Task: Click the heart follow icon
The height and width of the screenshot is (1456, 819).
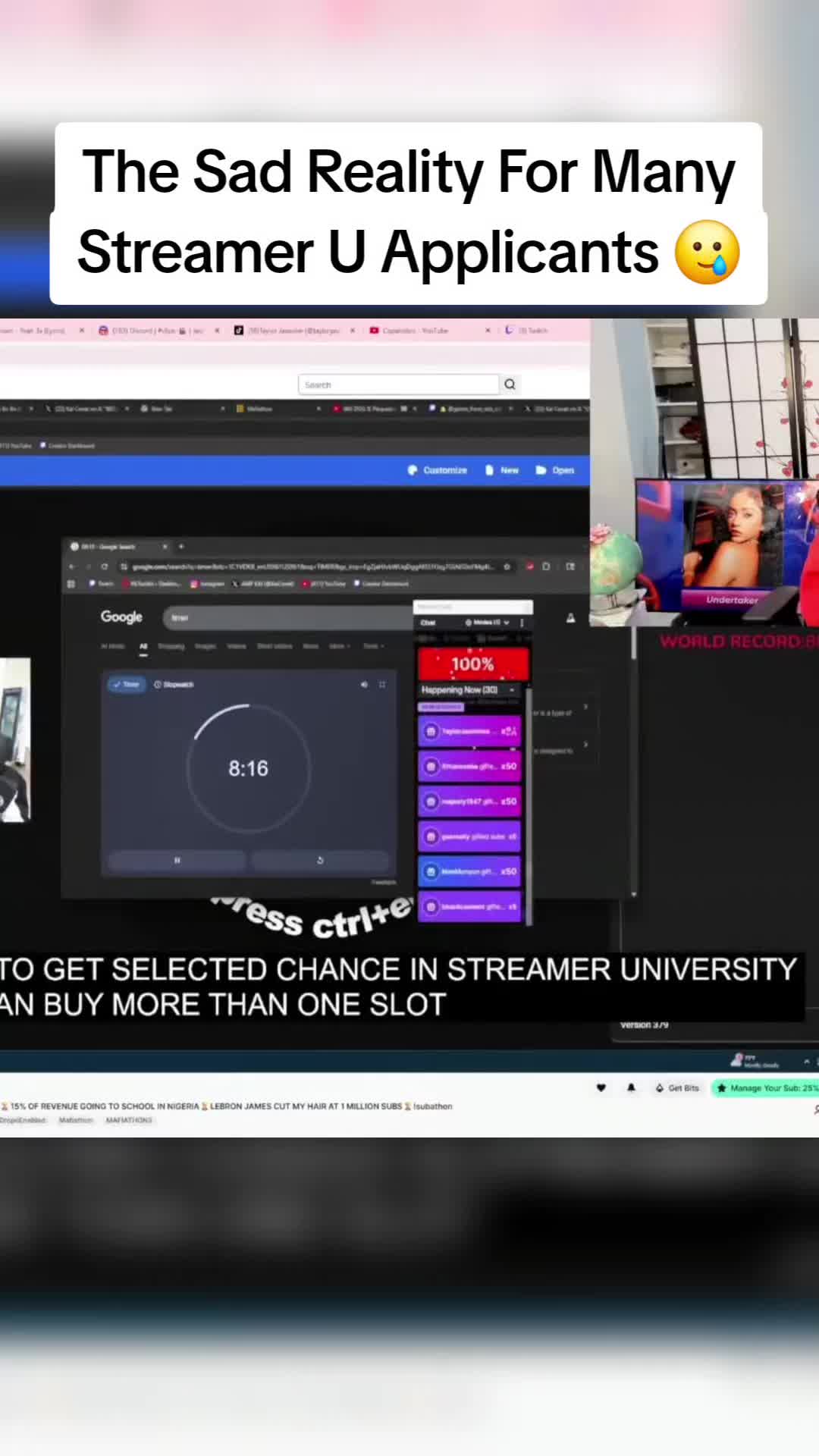Action: [601, 1088]
